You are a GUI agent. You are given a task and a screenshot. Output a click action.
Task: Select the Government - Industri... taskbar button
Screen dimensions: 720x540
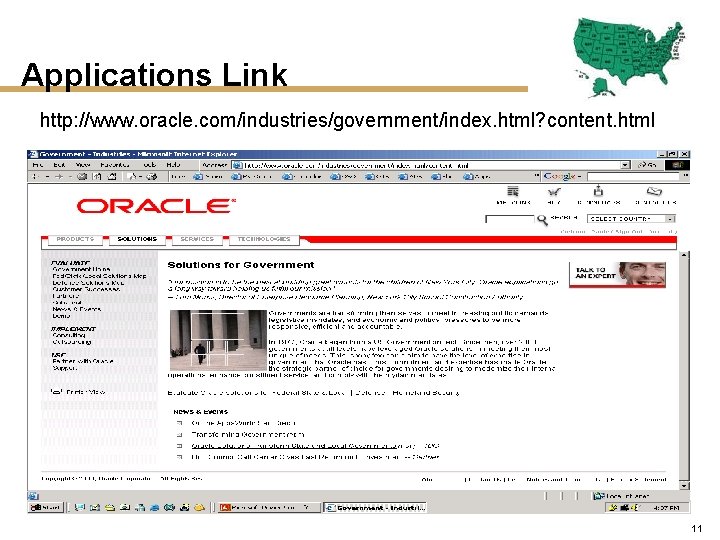[375, 507]
